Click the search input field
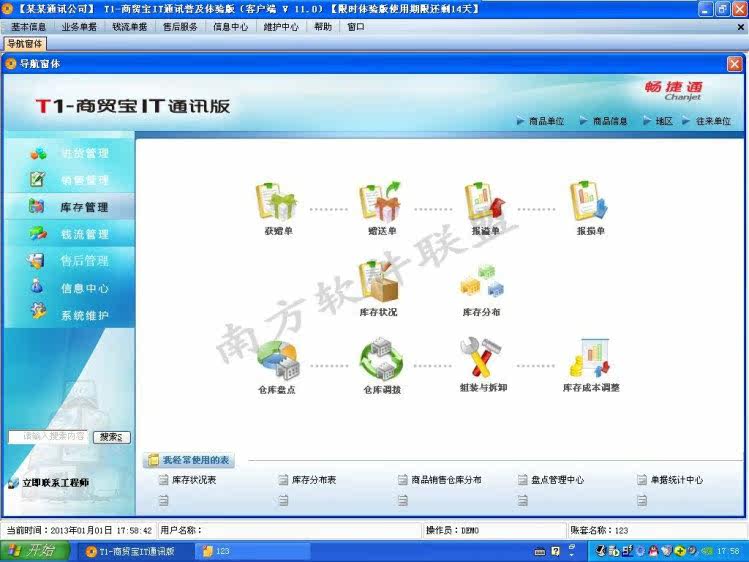The image size is (749, 562). coord(49,437)
